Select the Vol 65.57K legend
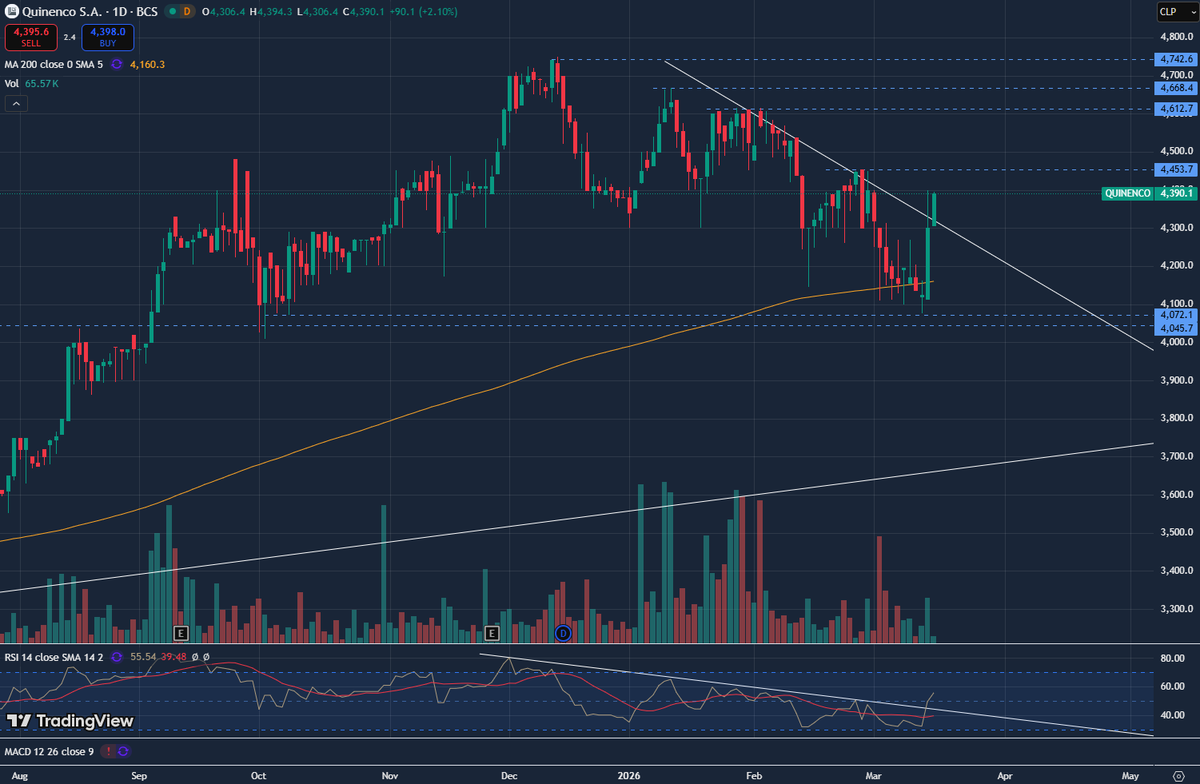The image size is (1200, 784). point(31,83)
